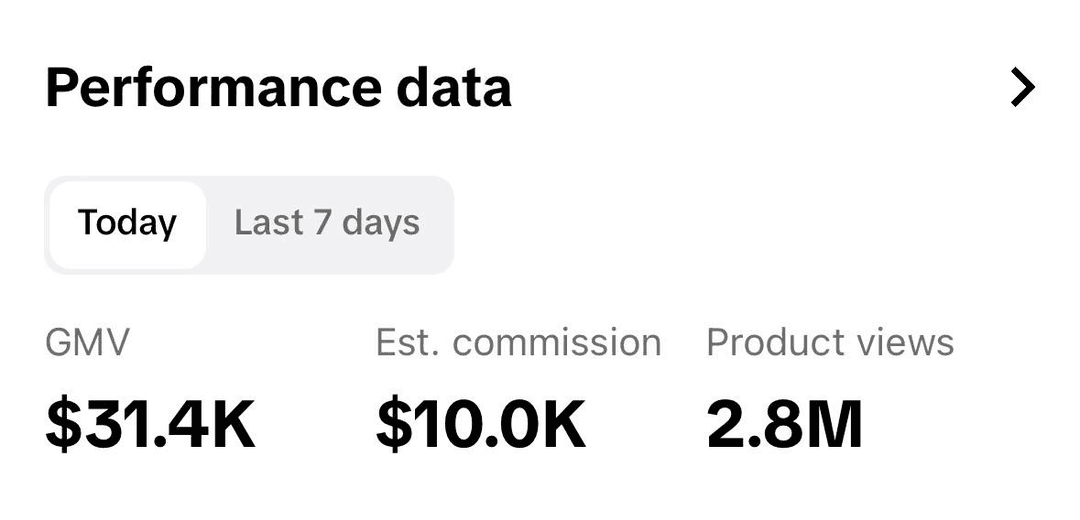Screen dimensions: 1080x520
Task: Open Performance data details via chevron arrow
Action: point(1022,88)
